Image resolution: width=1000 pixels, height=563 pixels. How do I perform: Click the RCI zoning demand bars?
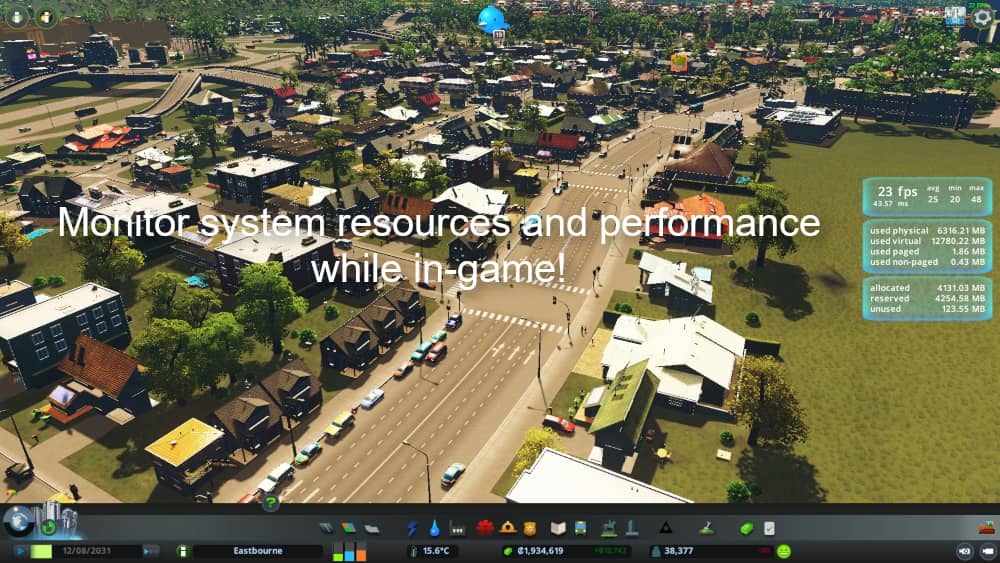coord(350,551)
